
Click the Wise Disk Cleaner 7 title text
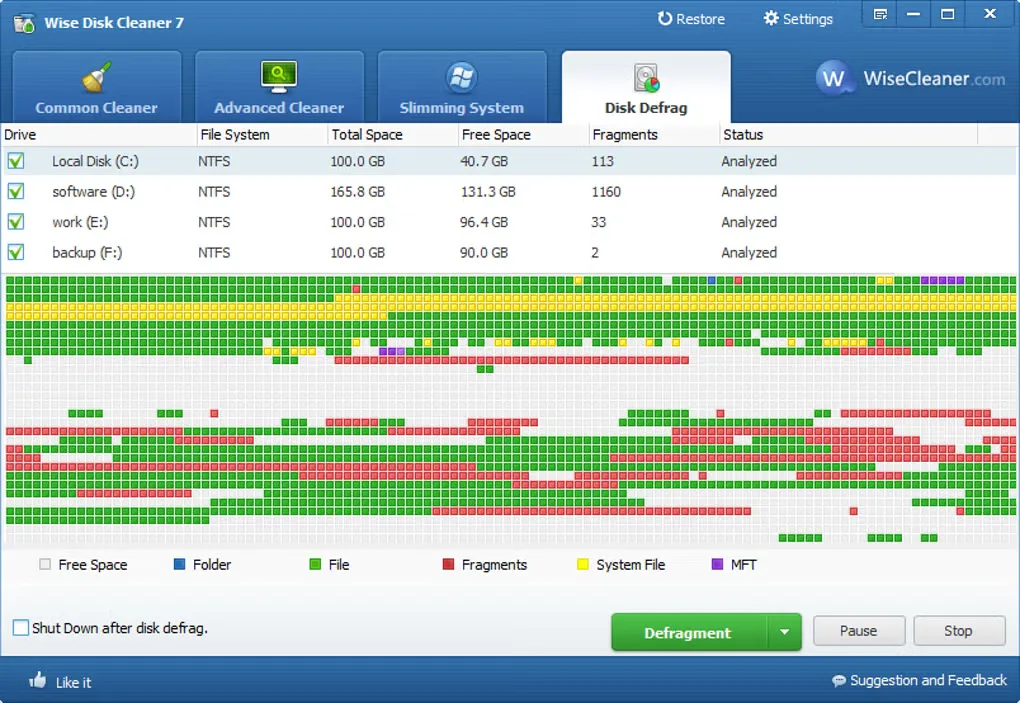[x=114, y=23]
